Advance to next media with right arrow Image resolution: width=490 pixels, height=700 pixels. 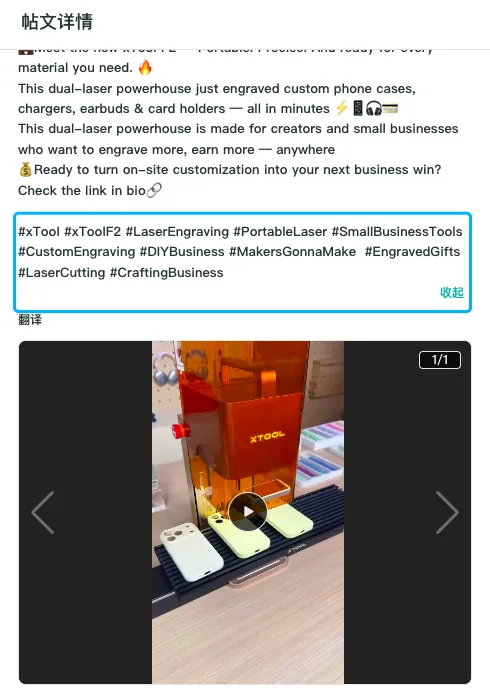pos(447,512)
